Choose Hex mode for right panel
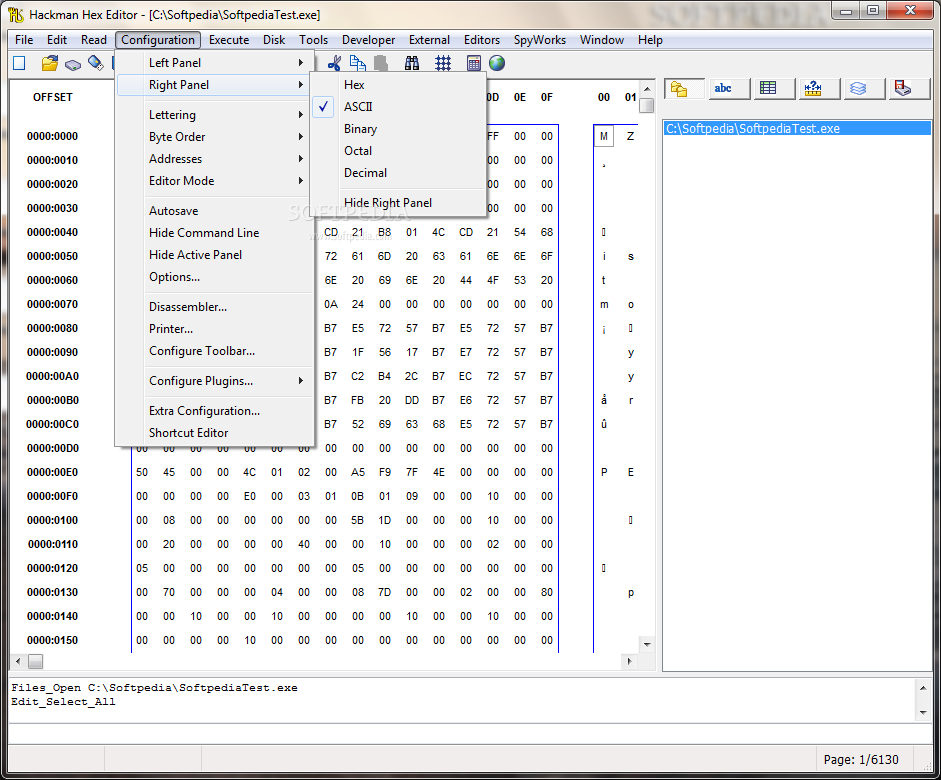Image resolution: width=941 pixels, height=780 pixels. click(398, 85)
